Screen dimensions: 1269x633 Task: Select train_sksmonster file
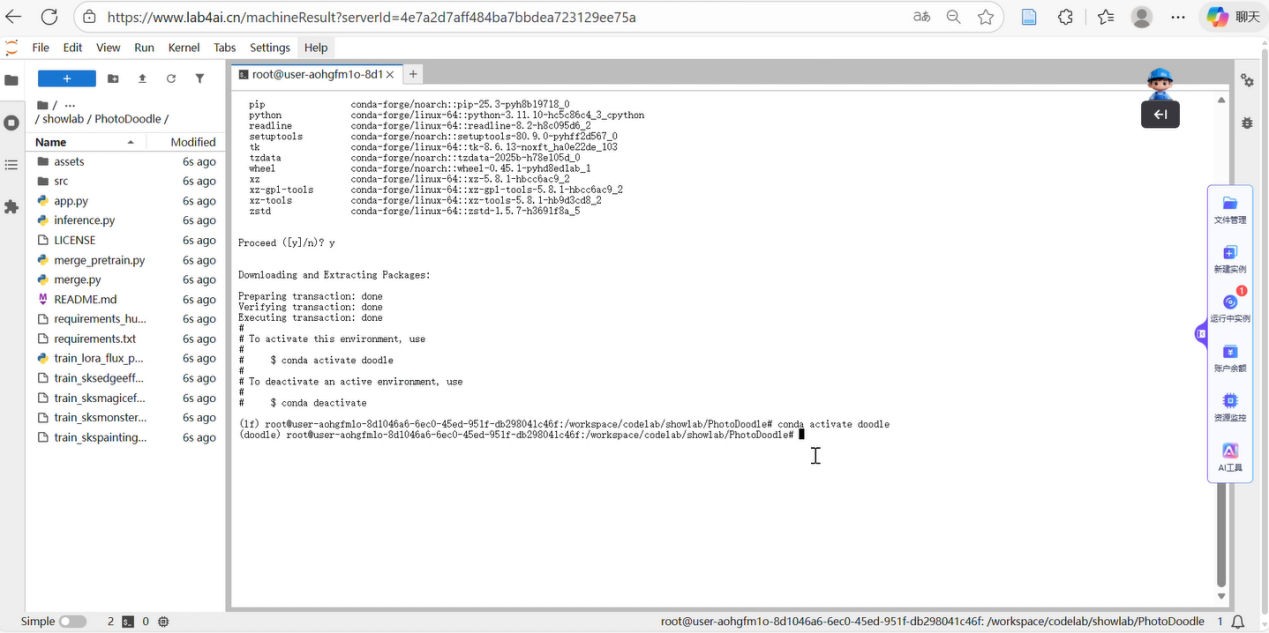[126, 418]
